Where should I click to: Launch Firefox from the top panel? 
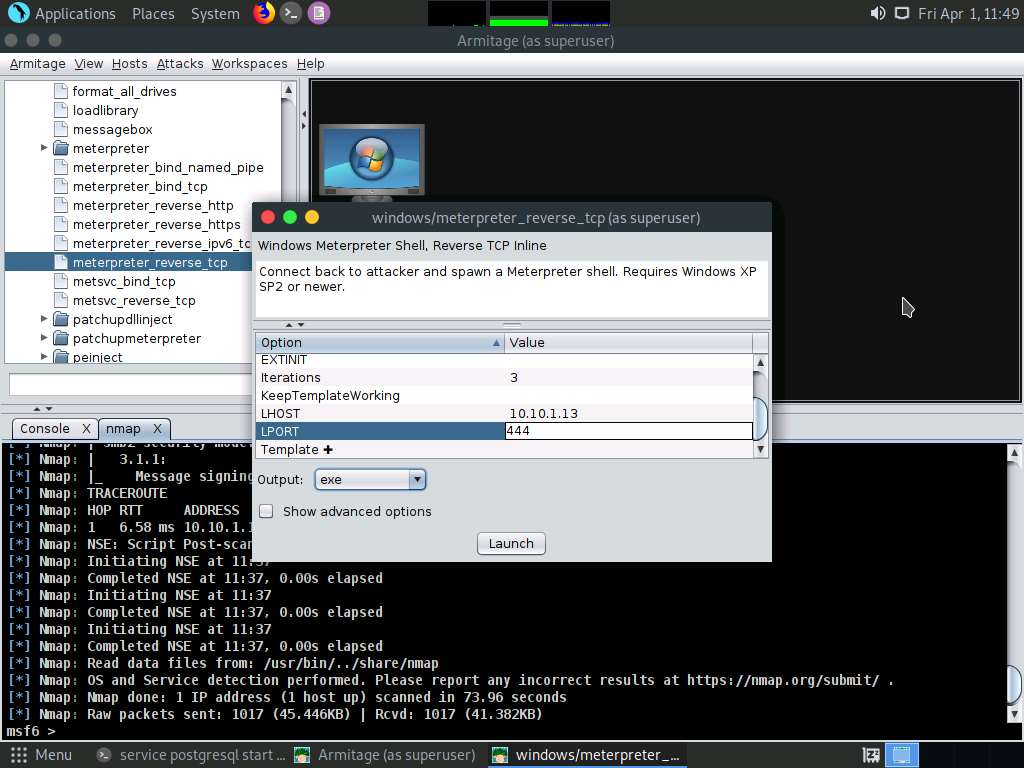pos(263,13)
